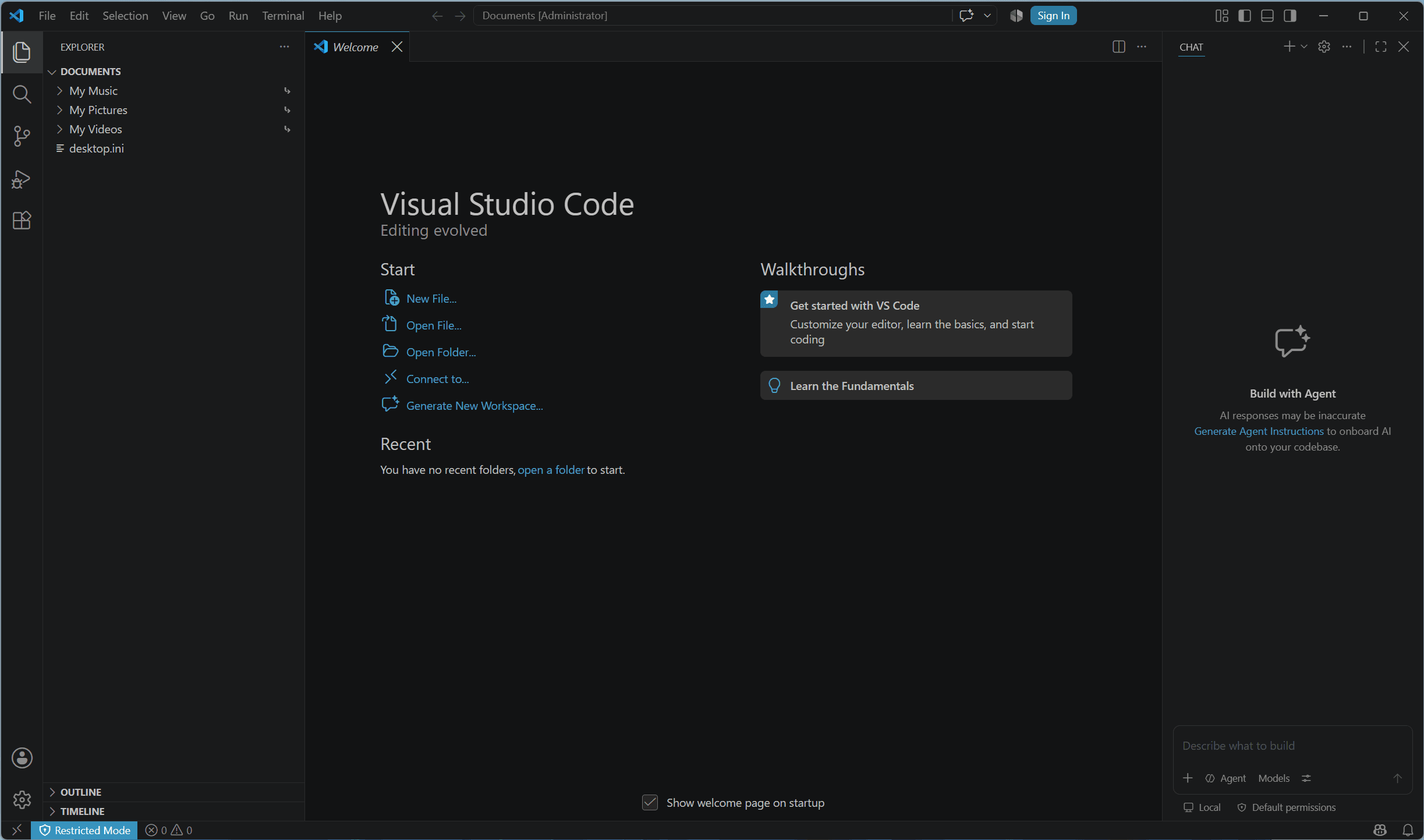Uncheck Show welcome page on startup
Image resolution: width=1424 pixels, height=840 pixels.
(x=650, y=803)
